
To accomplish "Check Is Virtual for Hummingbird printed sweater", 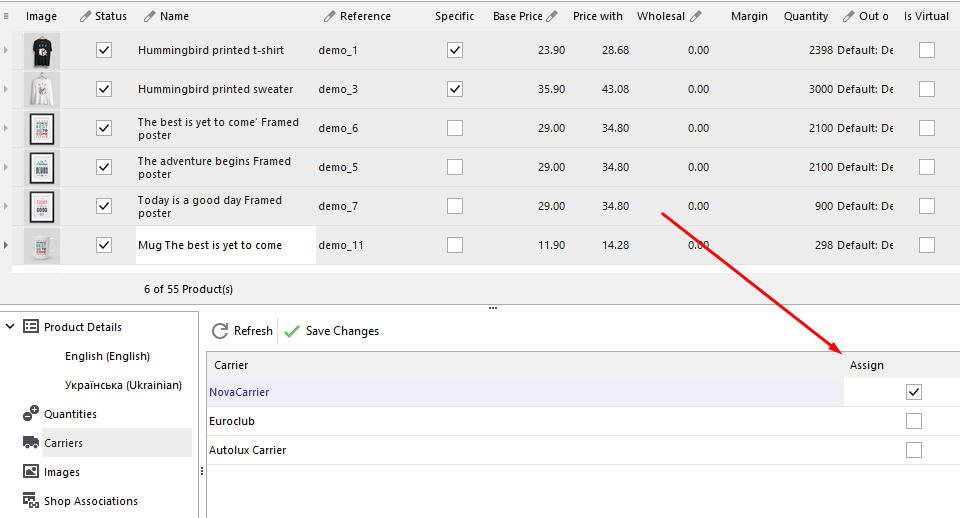I will (x=927, y=89).
